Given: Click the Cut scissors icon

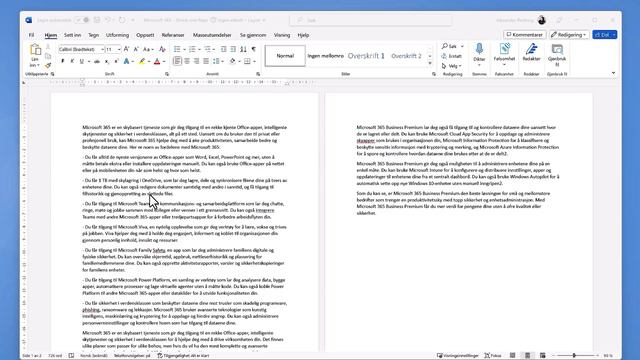Looking at the screenshot, I should [x=48, y=47].
